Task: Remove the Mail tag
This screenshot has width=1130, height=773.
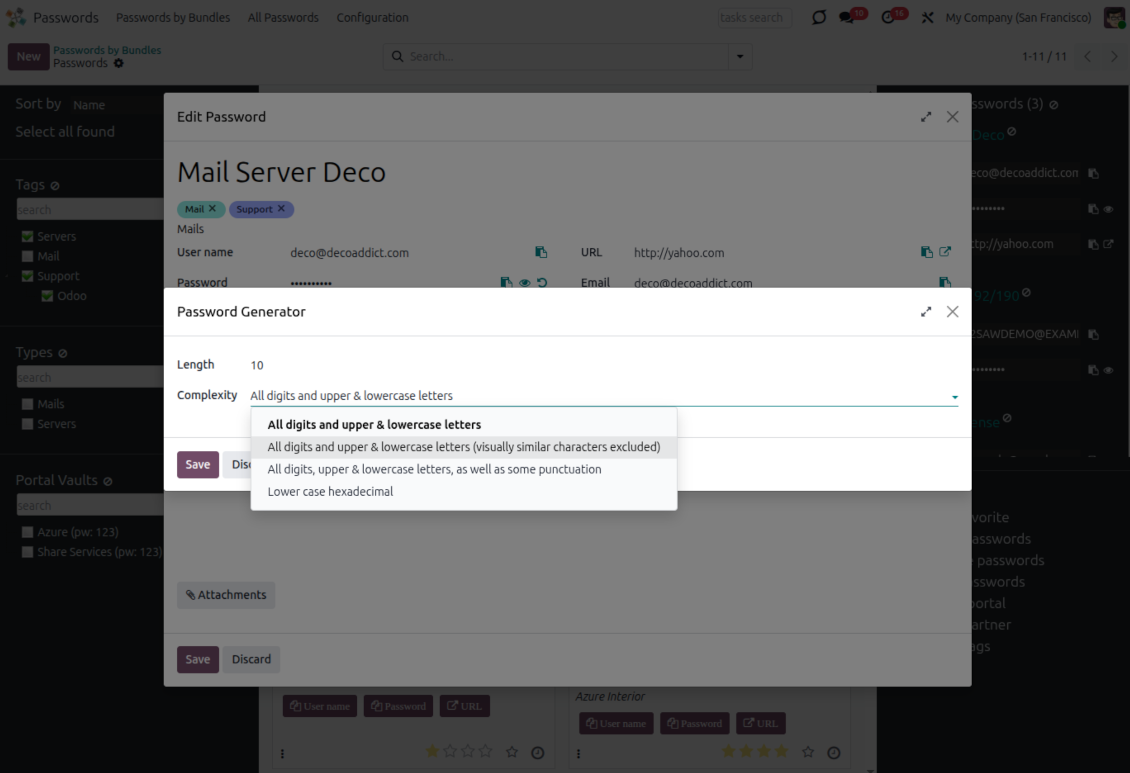Action: (212, 209)
